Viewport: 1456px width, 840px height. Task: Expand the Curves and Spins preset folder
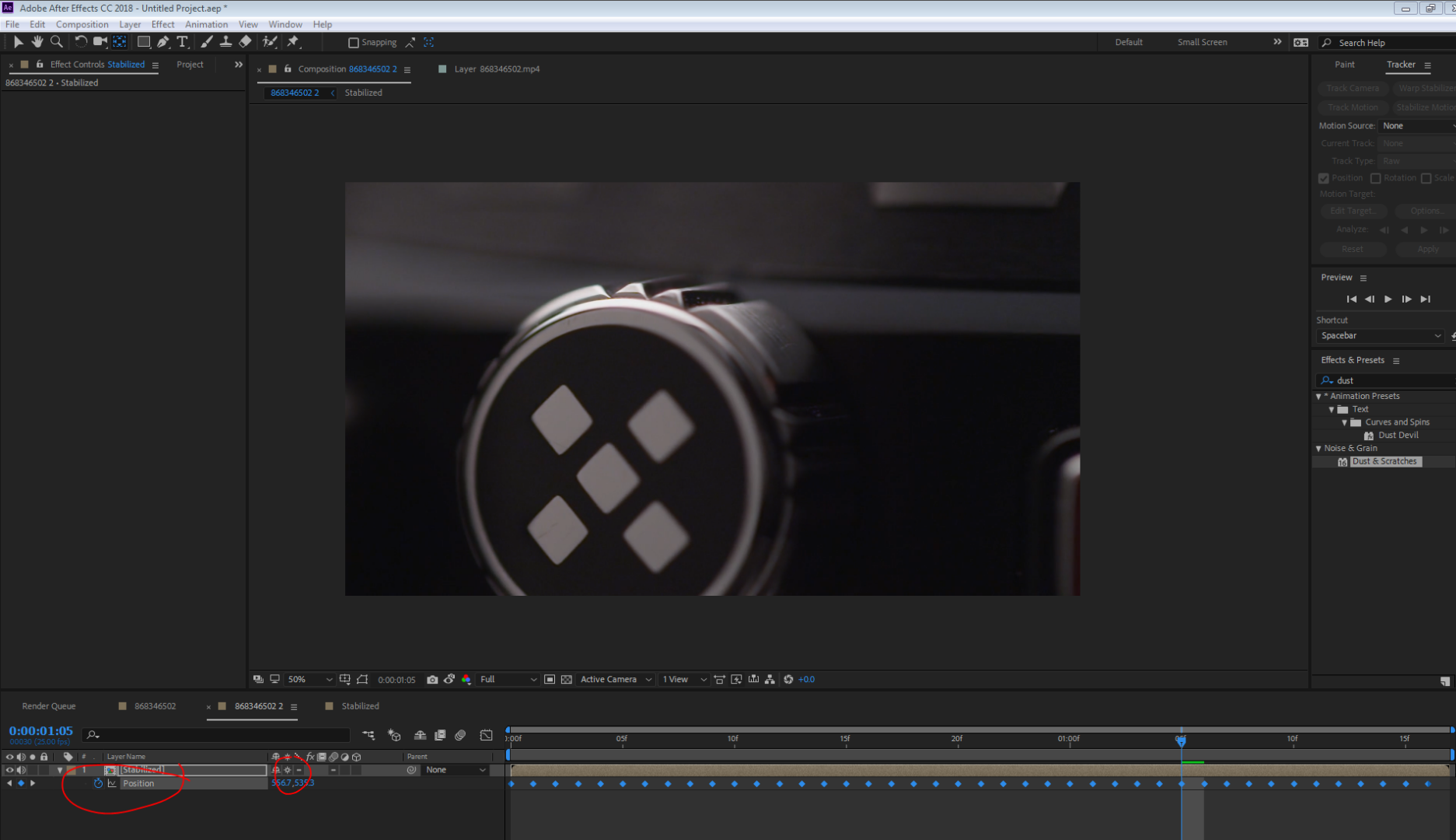[x=1344, y=422]
